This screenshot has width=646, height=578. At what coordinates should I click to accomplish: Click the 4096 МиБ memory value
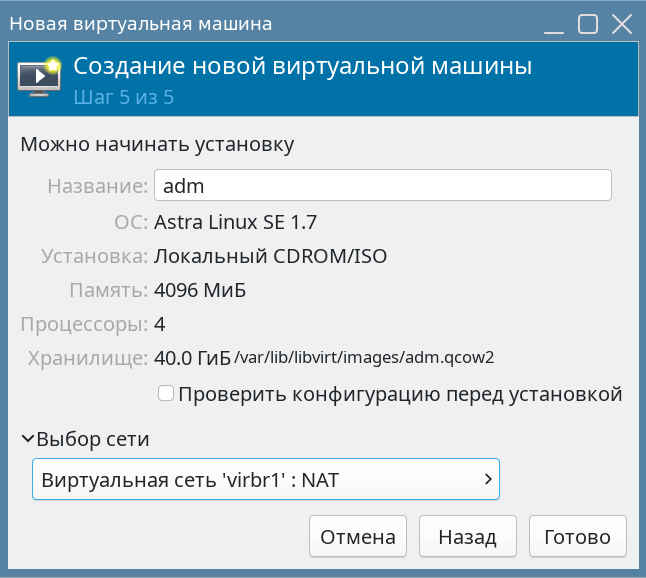(200, 291)
